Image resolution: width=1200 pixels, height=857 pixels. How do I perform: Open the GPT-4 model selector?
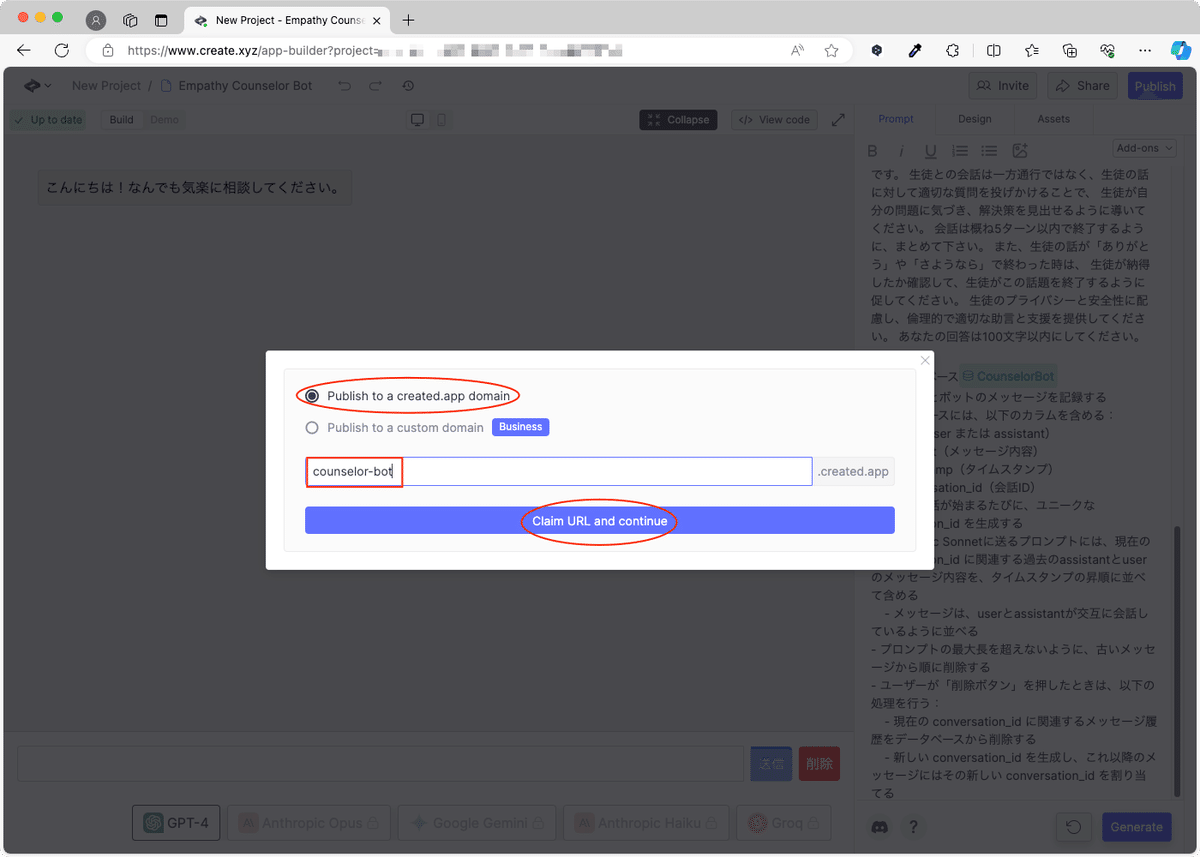coord(175,822)
